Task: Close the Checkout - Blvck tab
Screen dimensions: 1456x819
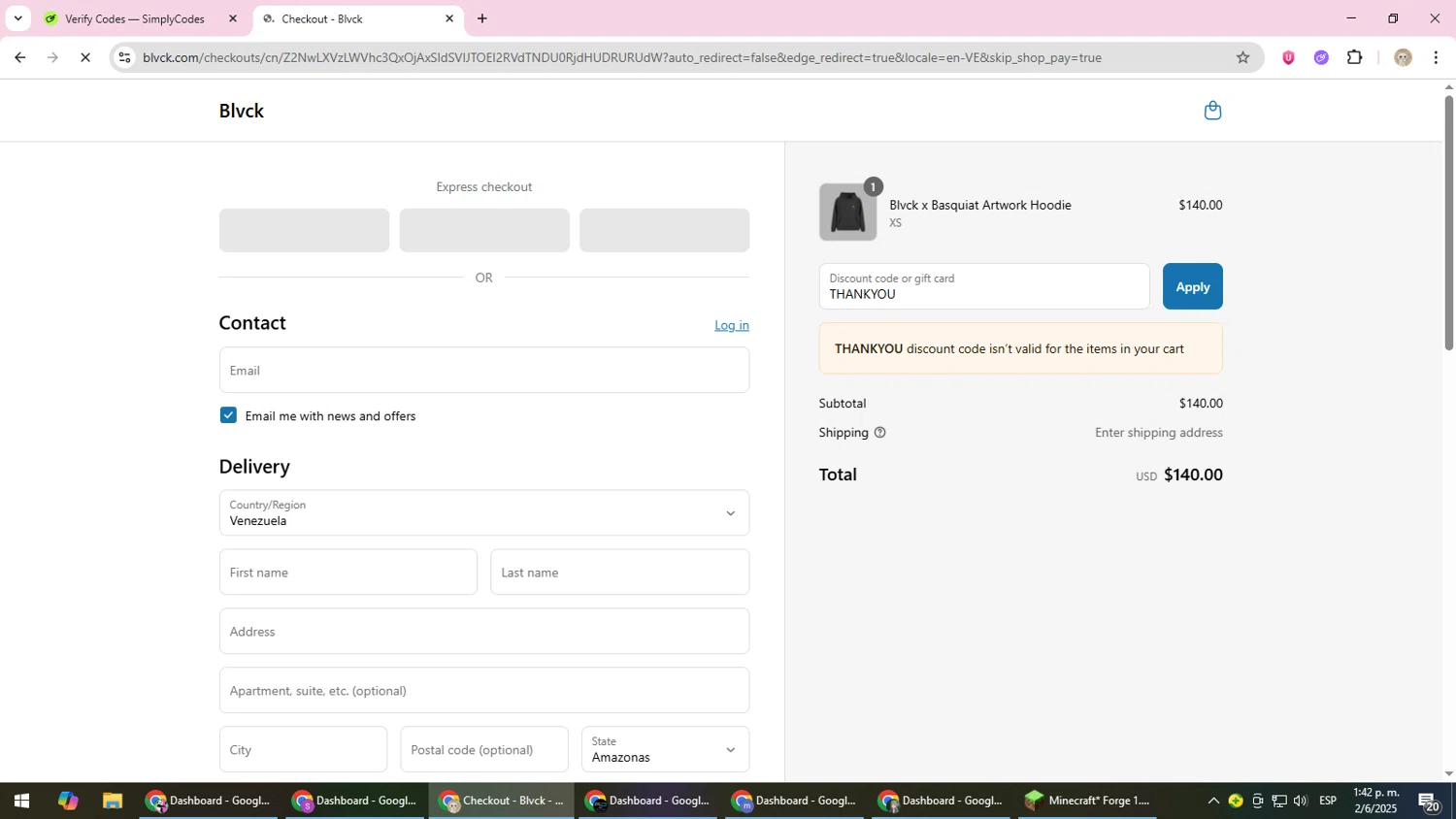Action: (x=449, y=18)
